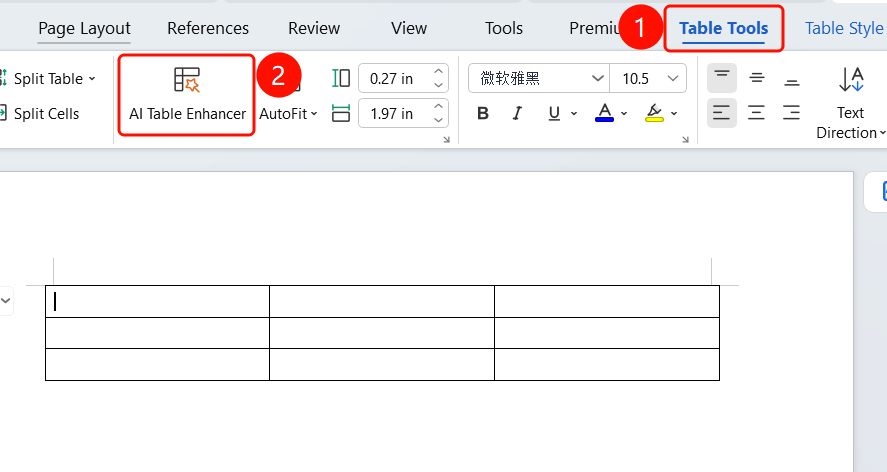The height and width of the screenshot is (472, 887).
Task: Apply the blue font color
Action: (604, 113)
